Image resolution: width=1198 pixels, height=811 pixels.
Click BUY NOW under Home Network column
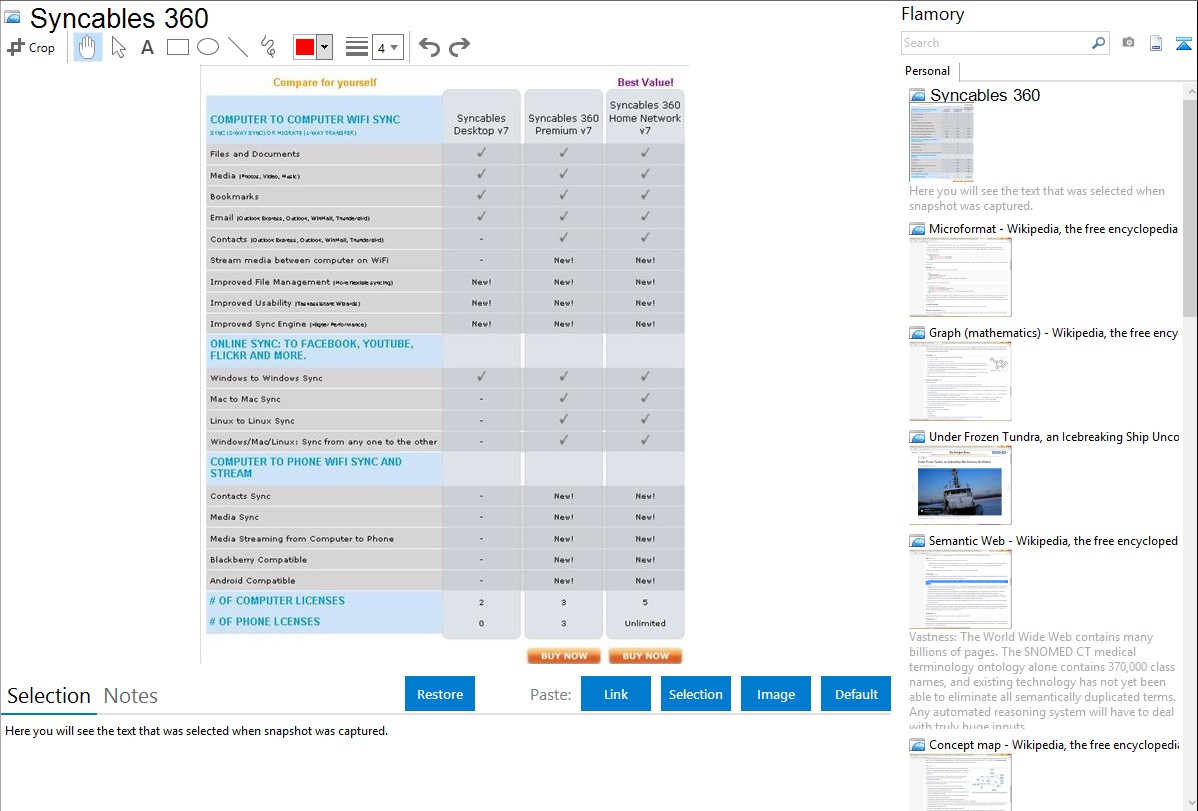646,656
